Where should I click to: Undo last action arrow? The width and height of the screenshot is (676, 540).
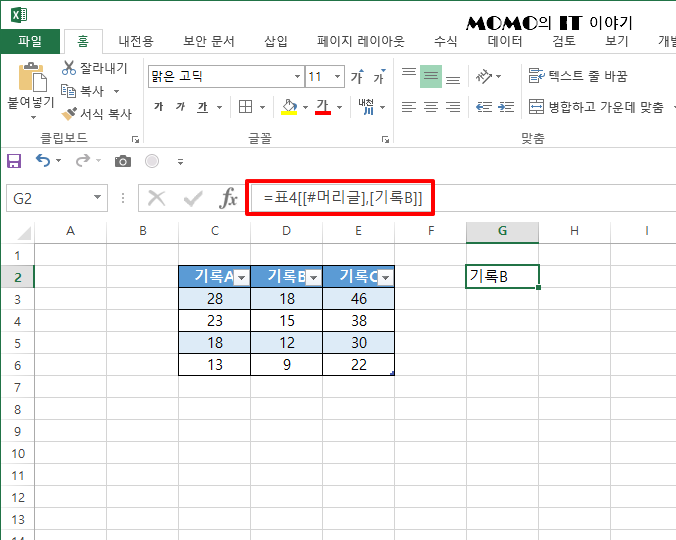click(43, 161)
